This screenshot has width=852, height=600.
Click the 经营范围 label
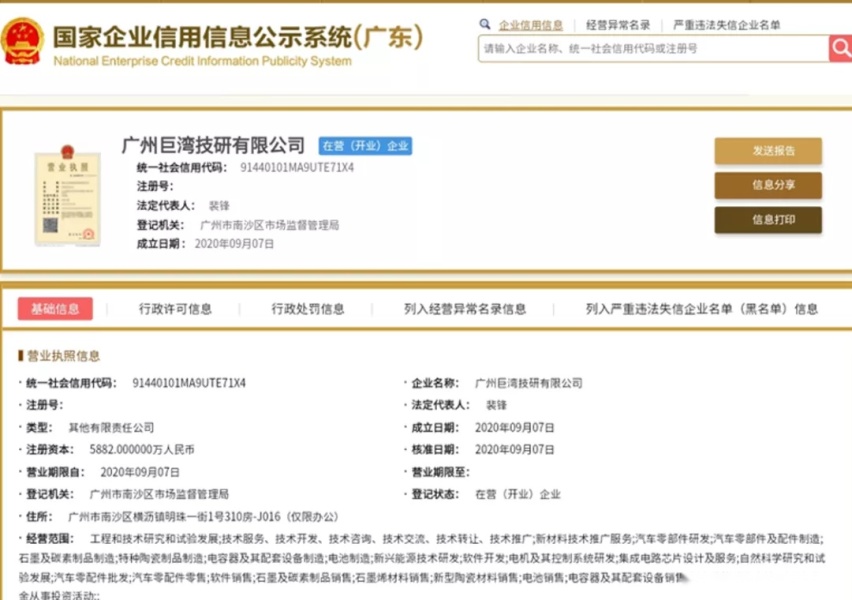[x=49, y=539]
